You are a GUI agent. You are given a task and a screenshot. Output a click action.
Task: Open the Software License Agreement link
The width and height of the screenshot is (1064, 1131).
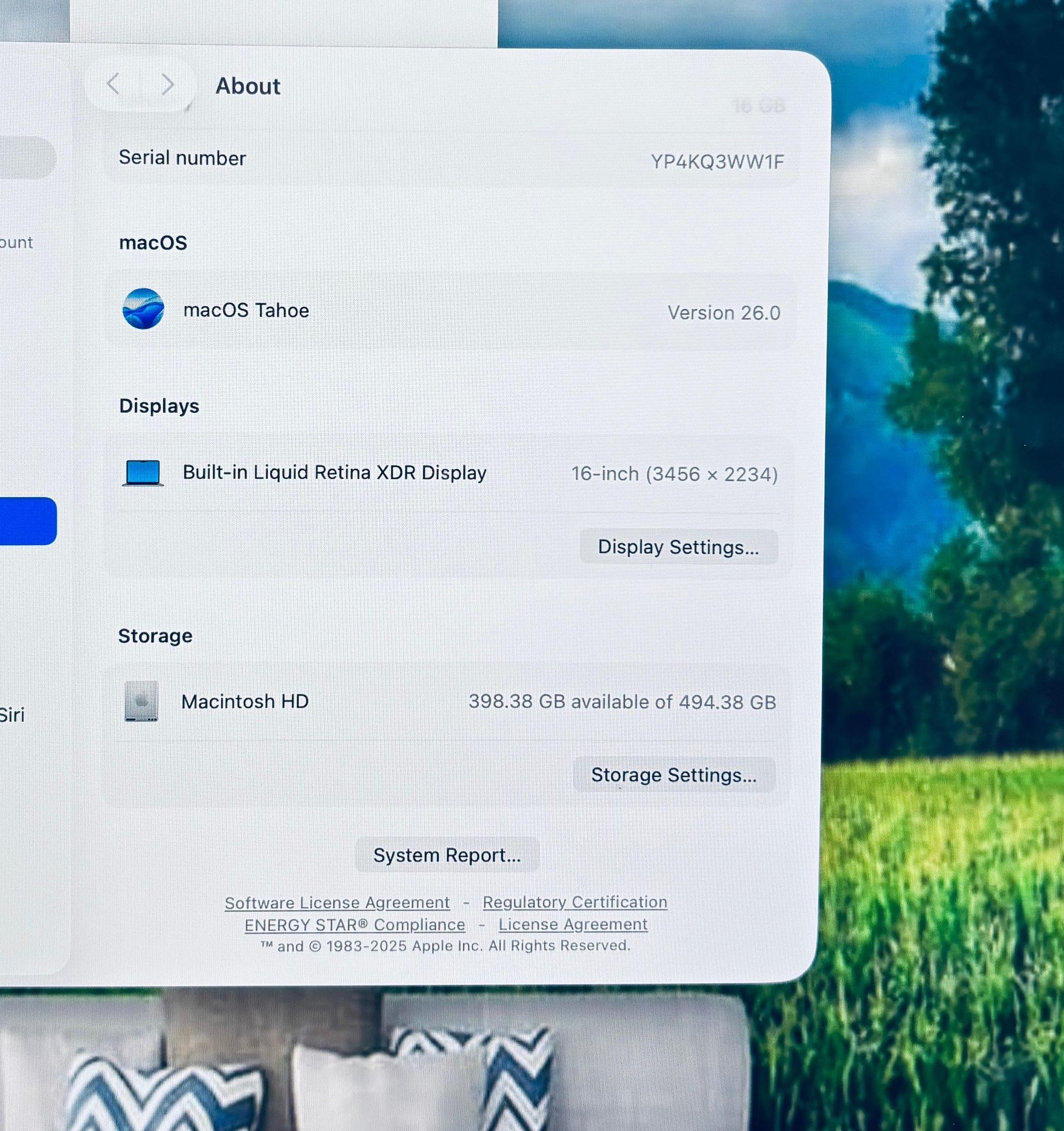[x=337, y=902]
